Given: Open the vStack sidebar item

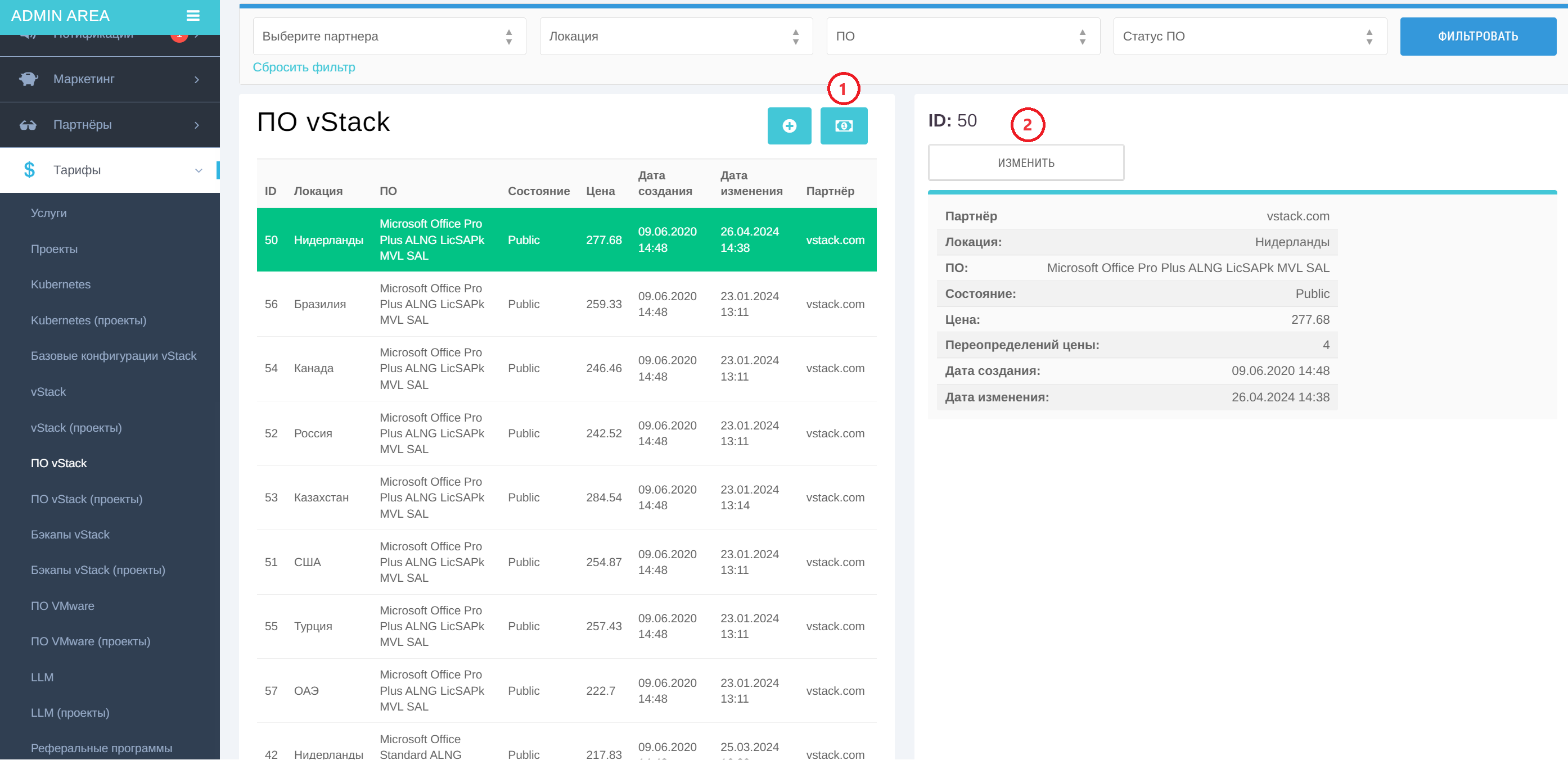Looking at the screenshot, I should click(48, 392).
